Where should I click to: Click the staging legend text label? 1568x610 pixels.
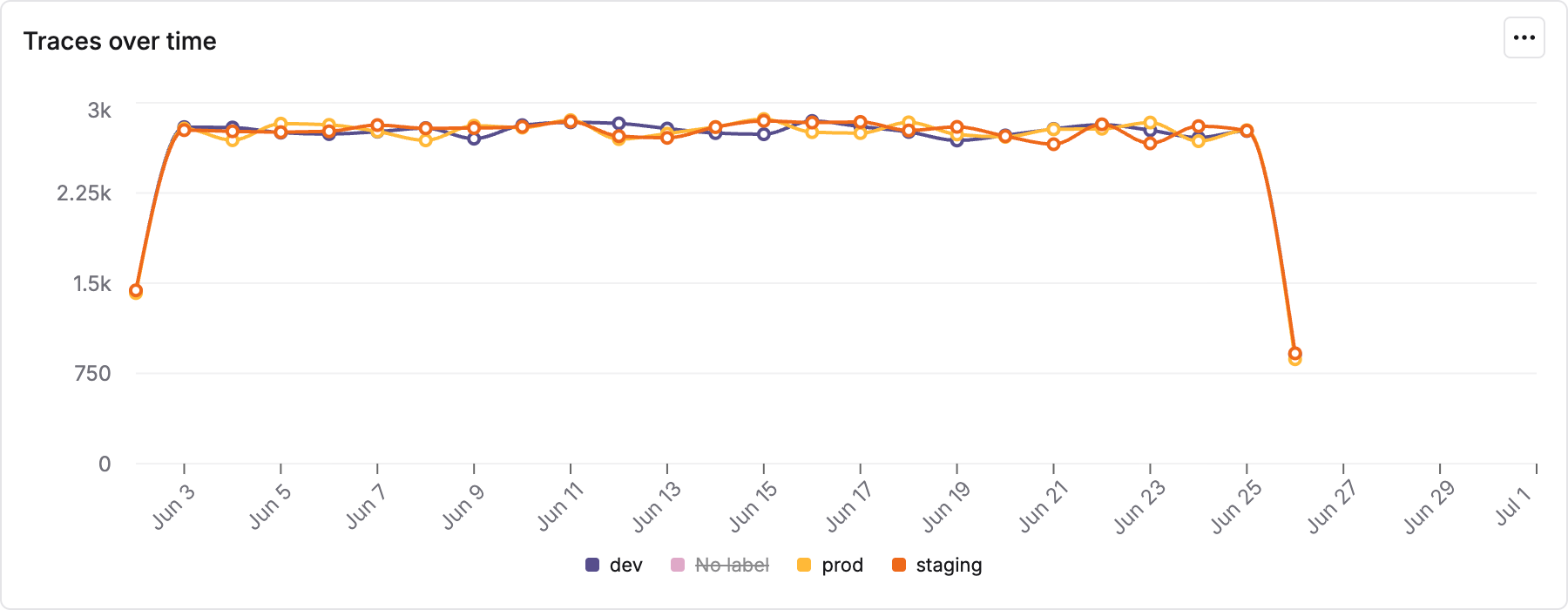coord(948,565)
